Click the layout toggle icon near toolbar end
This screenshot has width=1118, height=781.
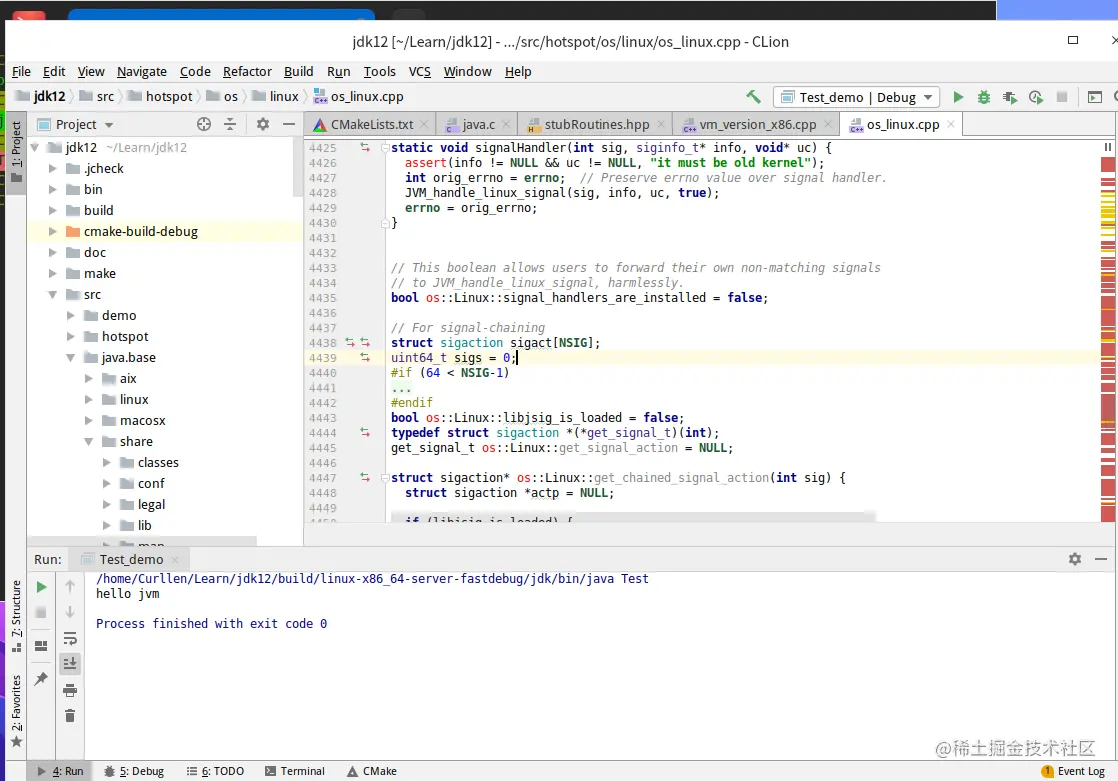(x=1094, y=97)
